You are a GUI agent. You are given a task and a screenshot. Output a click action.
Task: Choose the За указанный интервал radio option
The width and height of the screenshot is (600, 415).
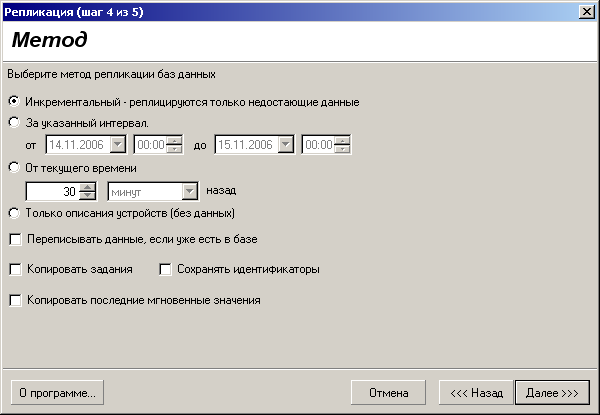click(x=14, y=123)
